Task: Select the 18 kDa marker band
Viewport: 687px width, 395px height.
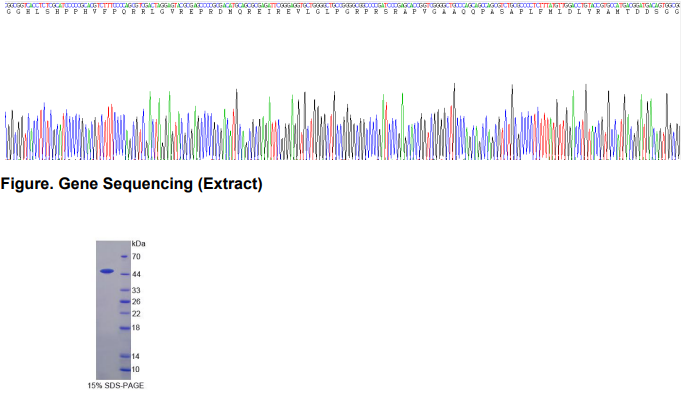Action: click(x=124, y=328)
